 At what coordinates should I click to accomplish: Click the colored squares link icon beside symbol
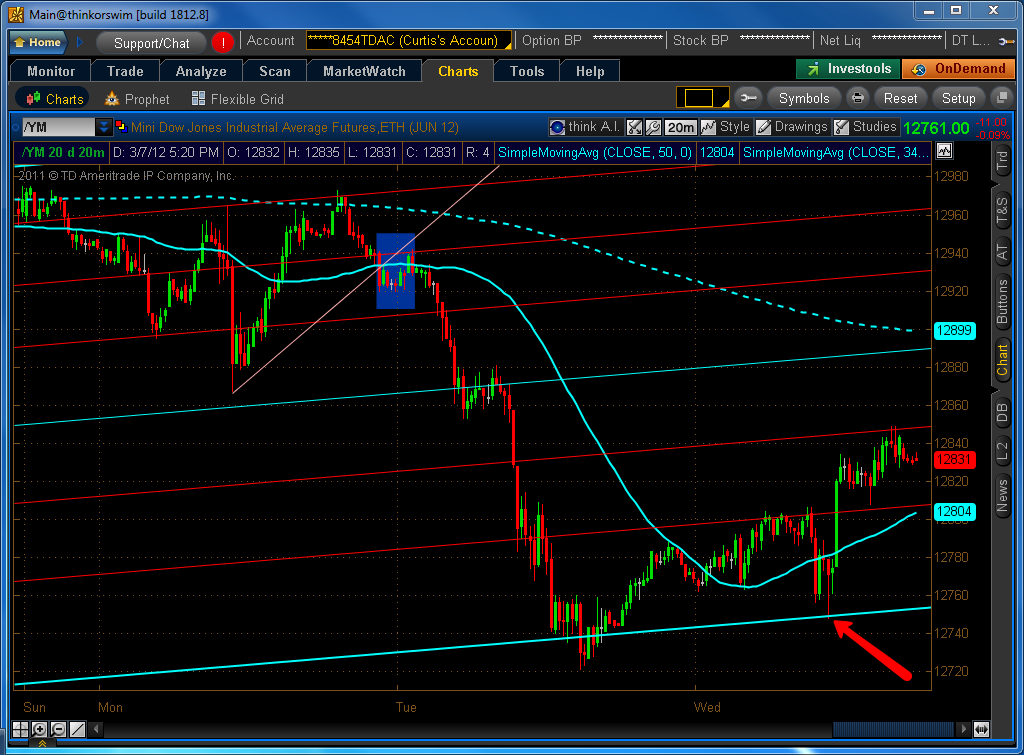tap(121, 126)
